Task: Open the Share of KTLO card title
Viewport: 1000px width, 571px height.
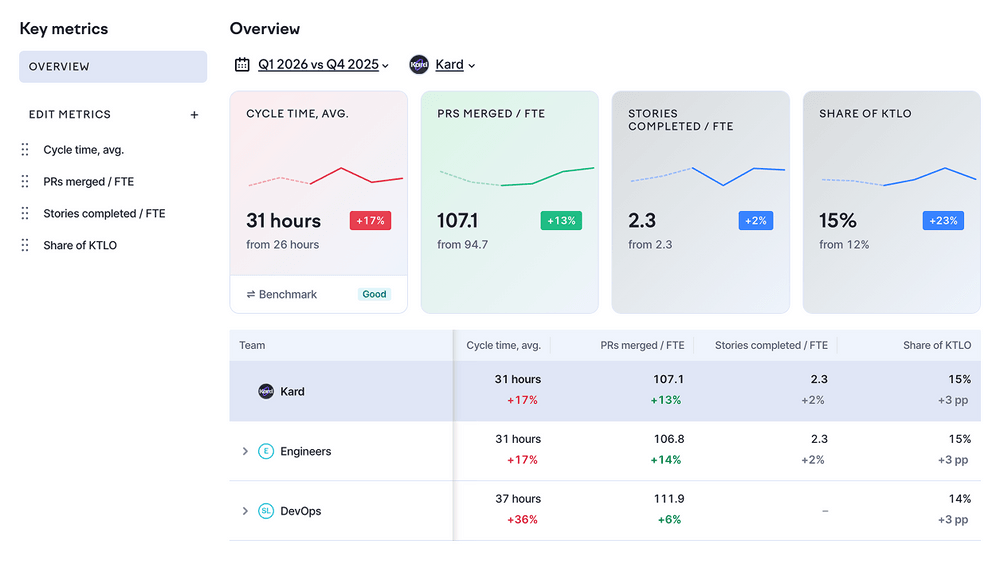Action: pos(865,114)
